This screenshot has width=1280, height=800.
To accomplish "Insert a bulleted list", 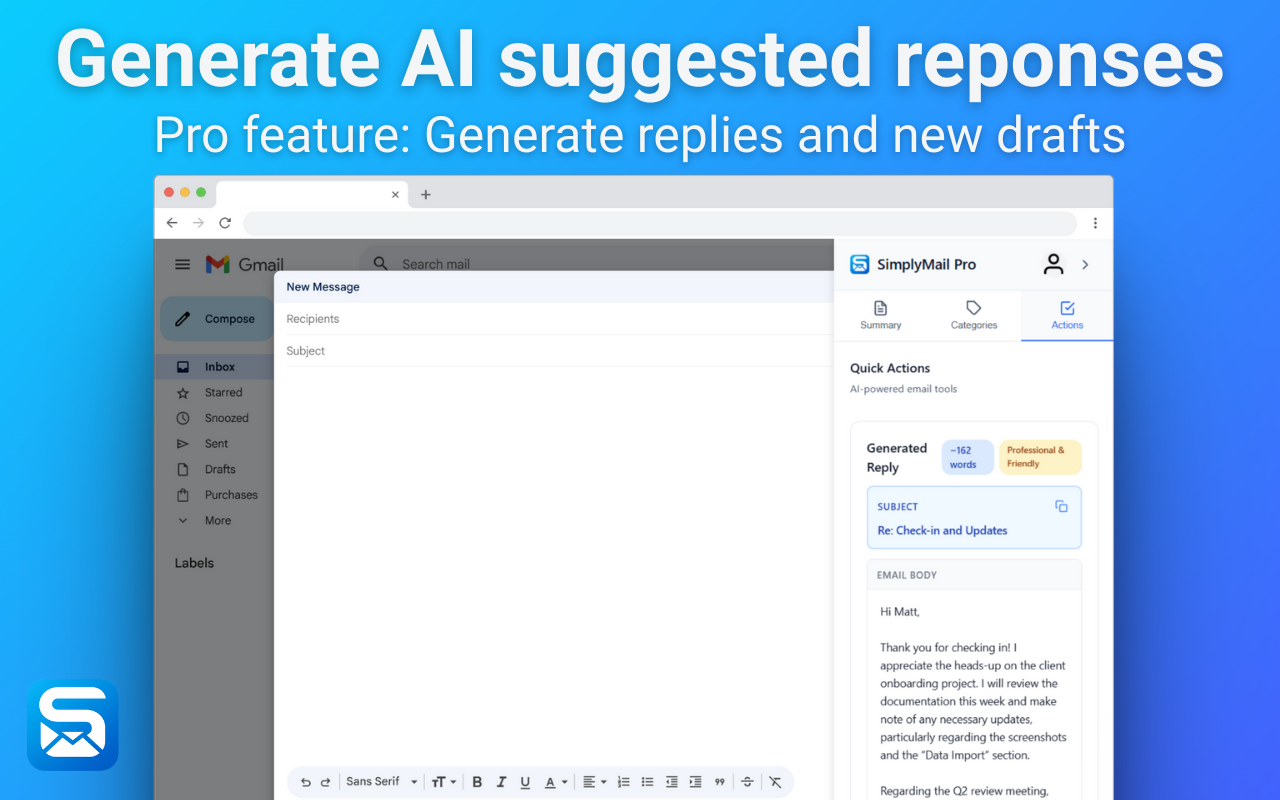I will [x=647, y=782].
